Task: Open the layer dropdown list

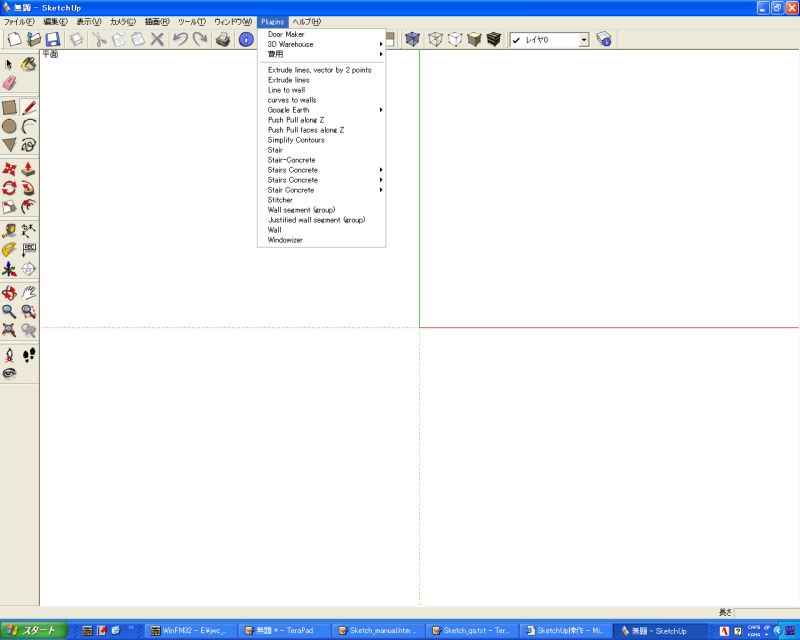Action: click(584, 40)
